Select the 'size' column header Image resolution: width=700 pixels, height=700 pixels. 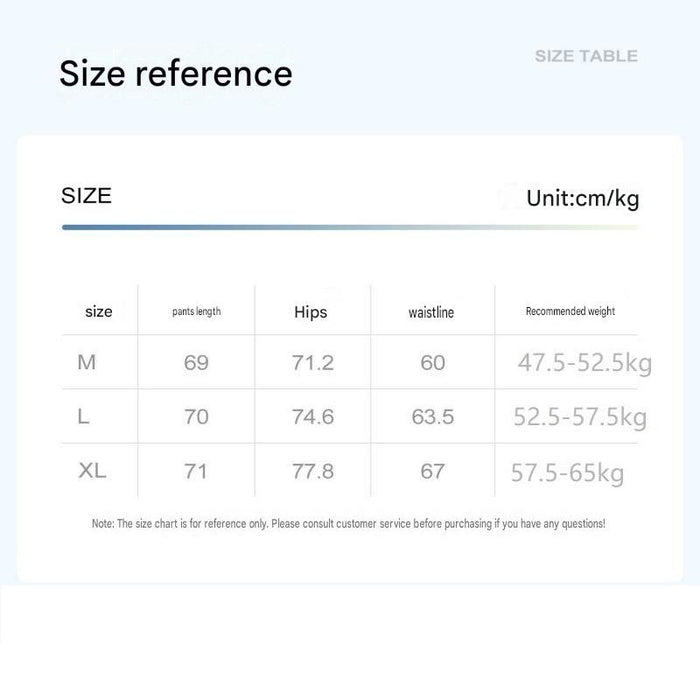[99, 311]
